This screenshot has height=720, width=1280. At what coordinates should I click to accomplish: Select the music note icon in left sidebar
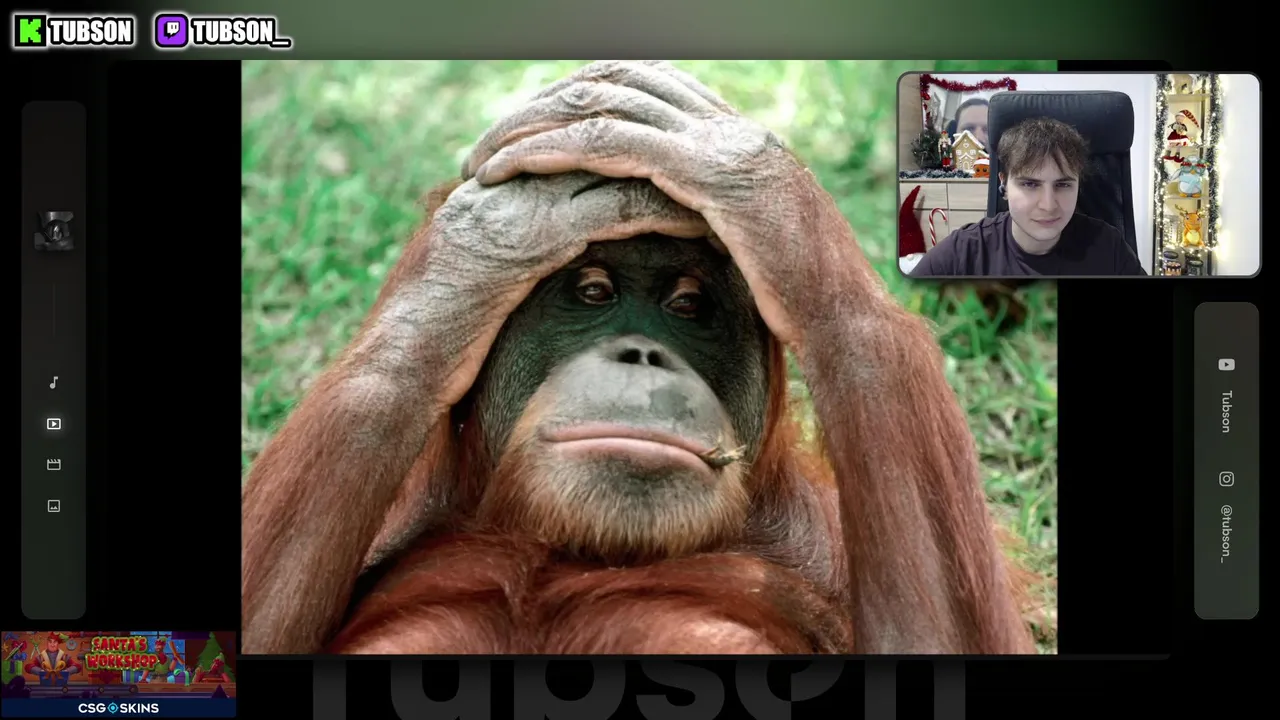54,383
